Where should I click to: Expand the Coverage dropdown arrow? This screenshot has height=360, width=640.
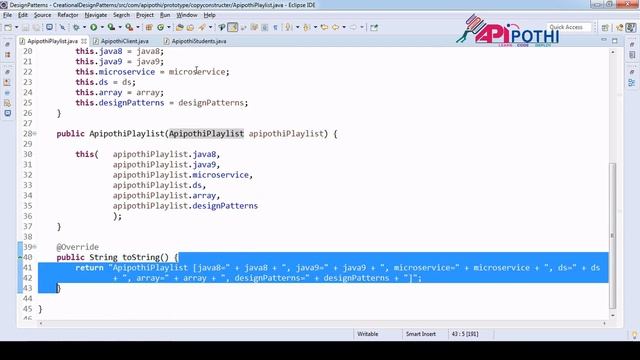120,27
